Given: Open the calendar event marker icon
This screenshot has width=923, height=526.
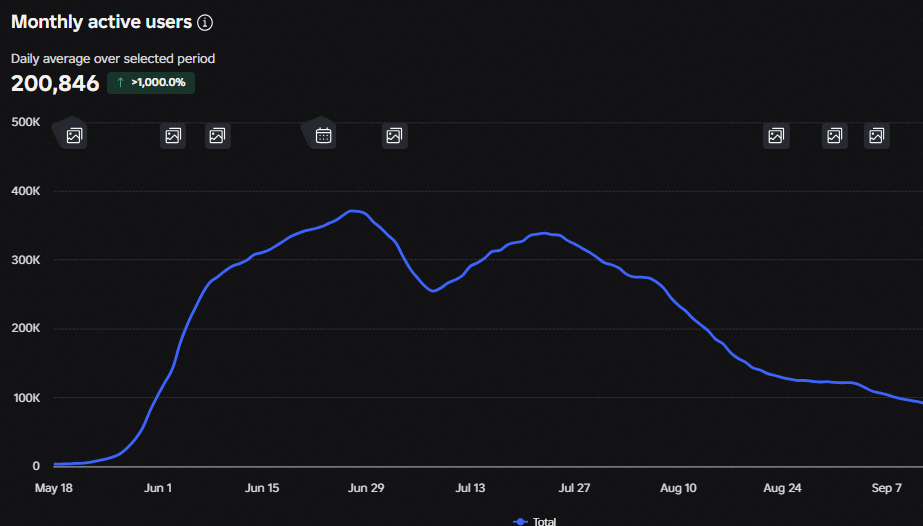Looking at the screenshot, I should point(323,136).
